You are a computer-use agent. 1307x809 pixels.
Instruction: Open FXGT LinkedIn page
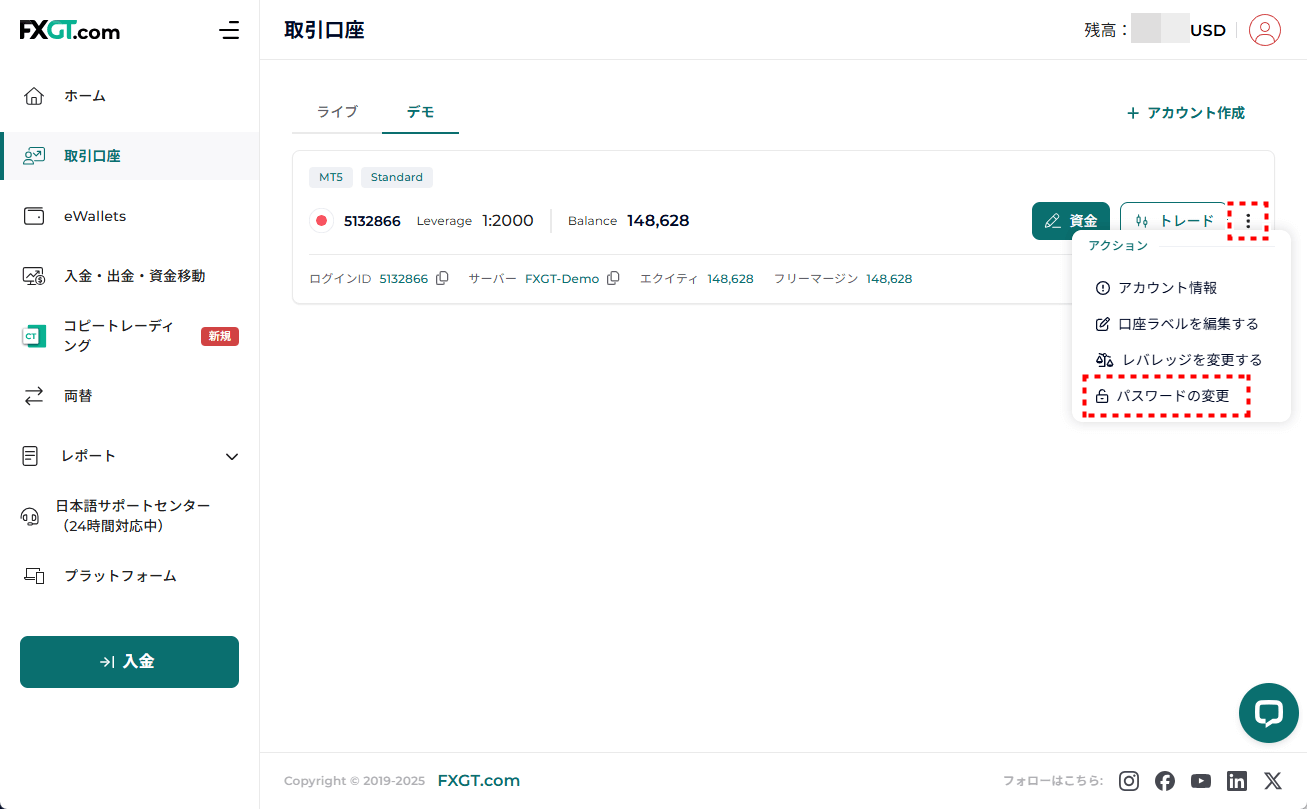tap(1237, 781)
